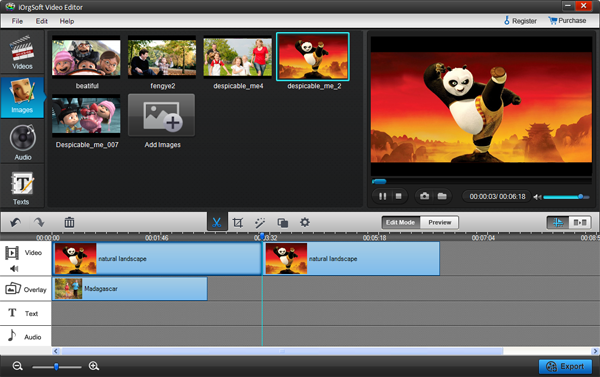The image size is (600, 377).
Task: Open the Texts media tab
Action: 22,187
